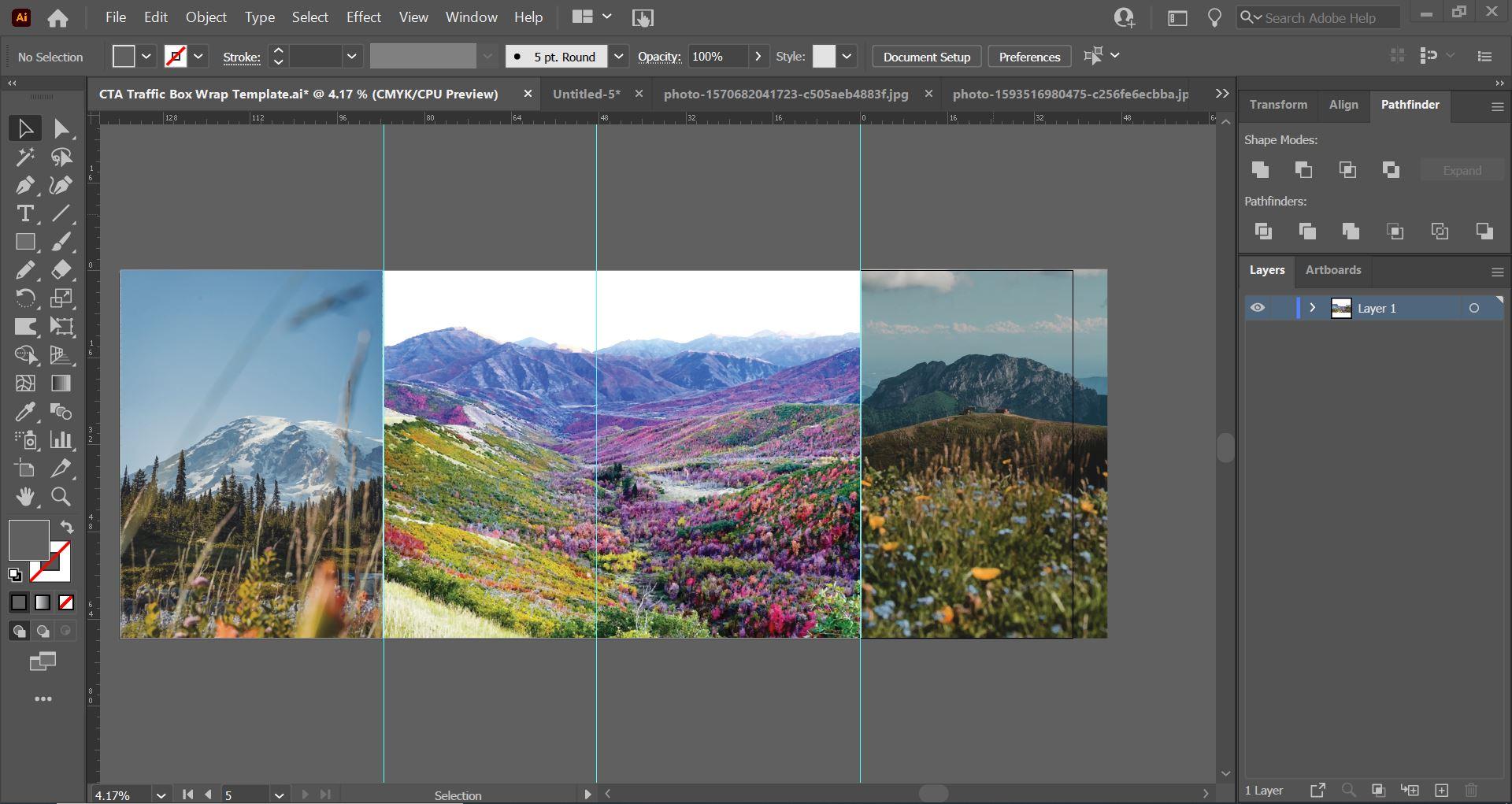This screenshot has width=1512, height=804.
Task: Expand Layer 1 sublayers
Action: pos(1312,308)
